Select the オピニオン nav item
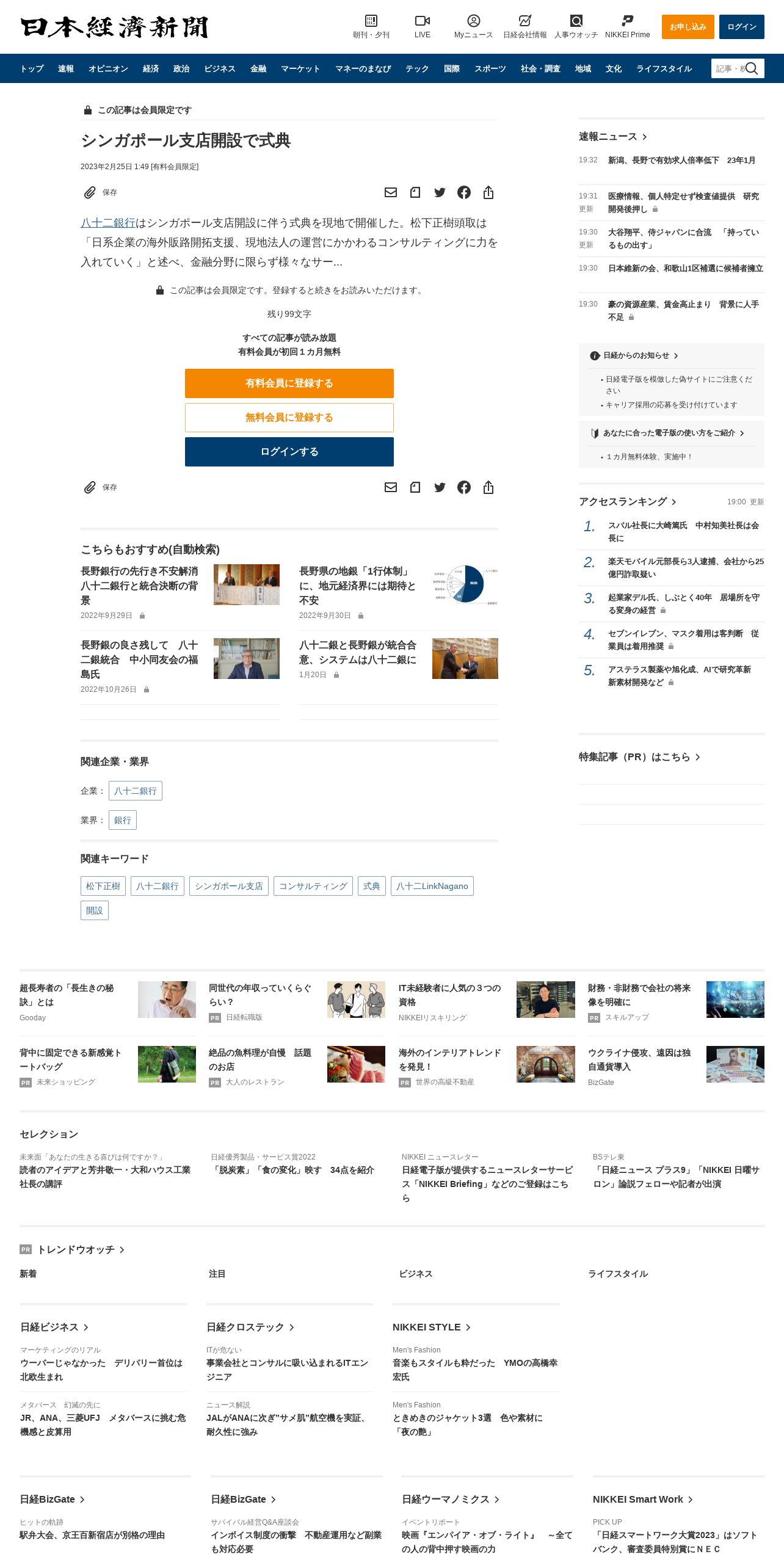This screenshot has width=784, height=1568. coord(108,68)
